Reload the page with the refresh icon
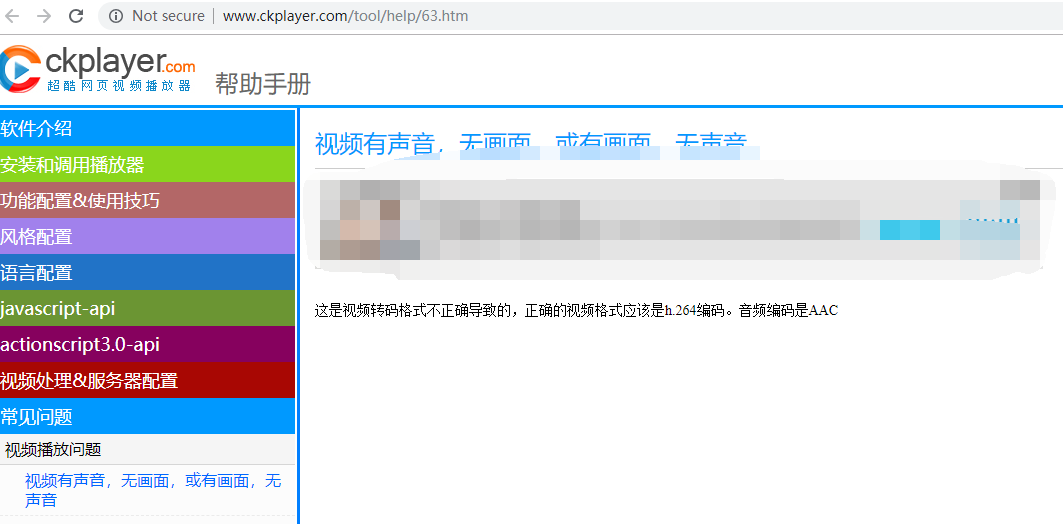The width and height of the screenshot is (1063, 524). tap(77, 16)
